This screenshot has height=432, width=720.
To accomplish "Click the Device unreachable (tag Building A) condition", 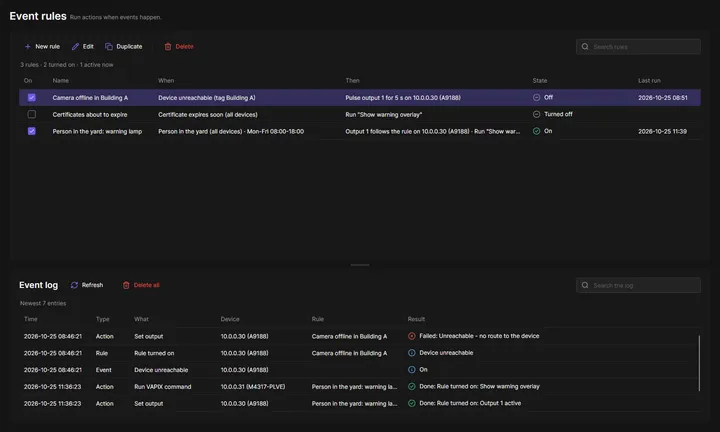I will (x=207, y=98).
